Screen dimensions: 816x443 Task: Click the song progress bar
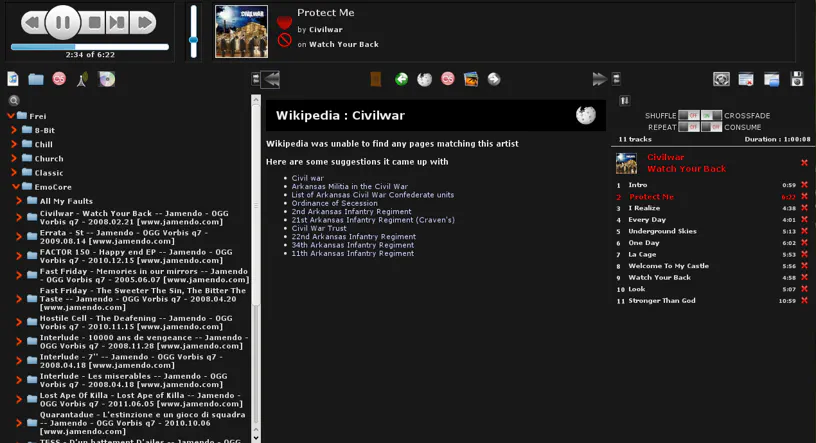tap(90, 47)
